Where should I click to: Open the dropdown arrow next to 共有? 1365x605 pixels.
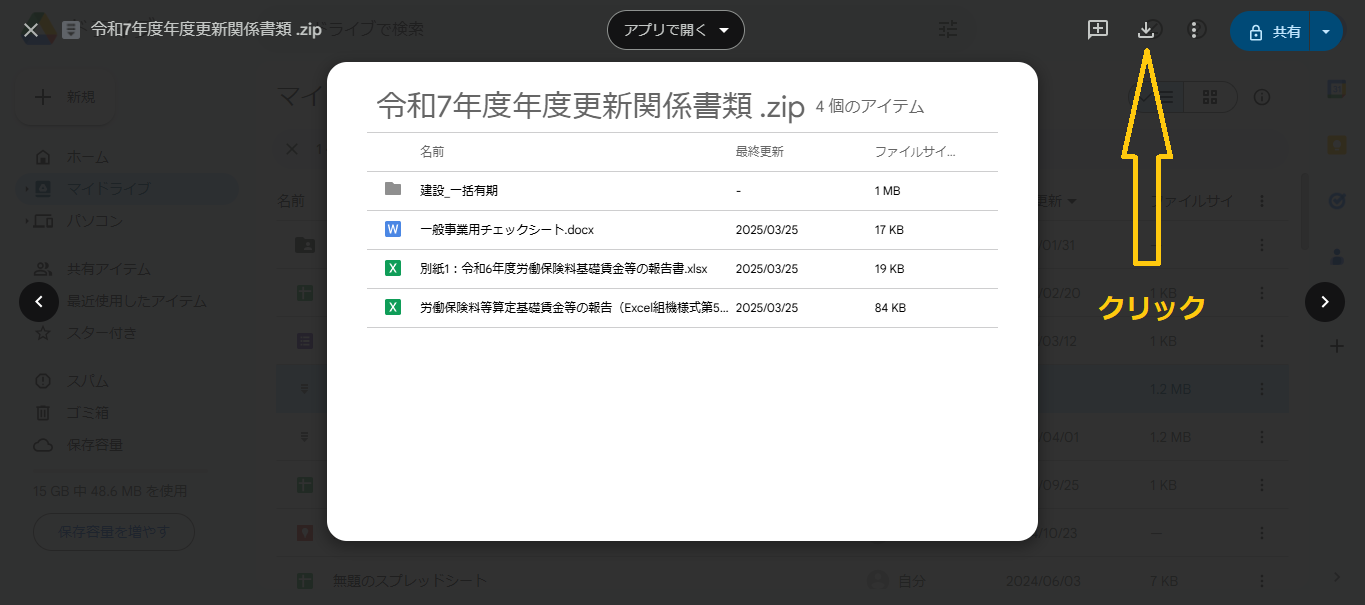point(1326,31)
